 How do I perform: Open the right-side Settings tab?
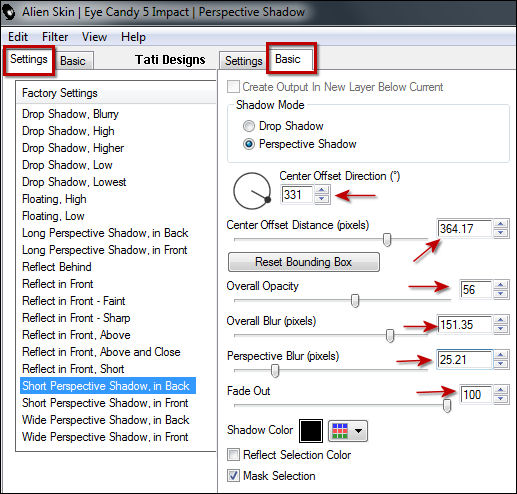(243, 61)
